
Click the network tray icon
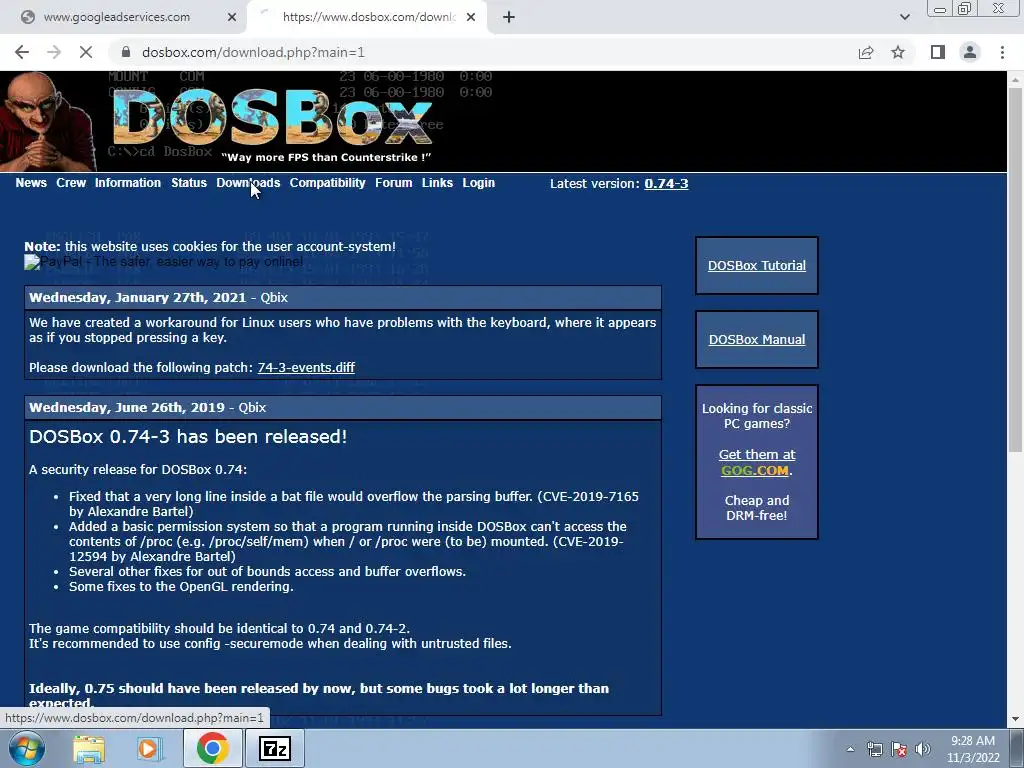pyautogui.click(x=874, y=749)
